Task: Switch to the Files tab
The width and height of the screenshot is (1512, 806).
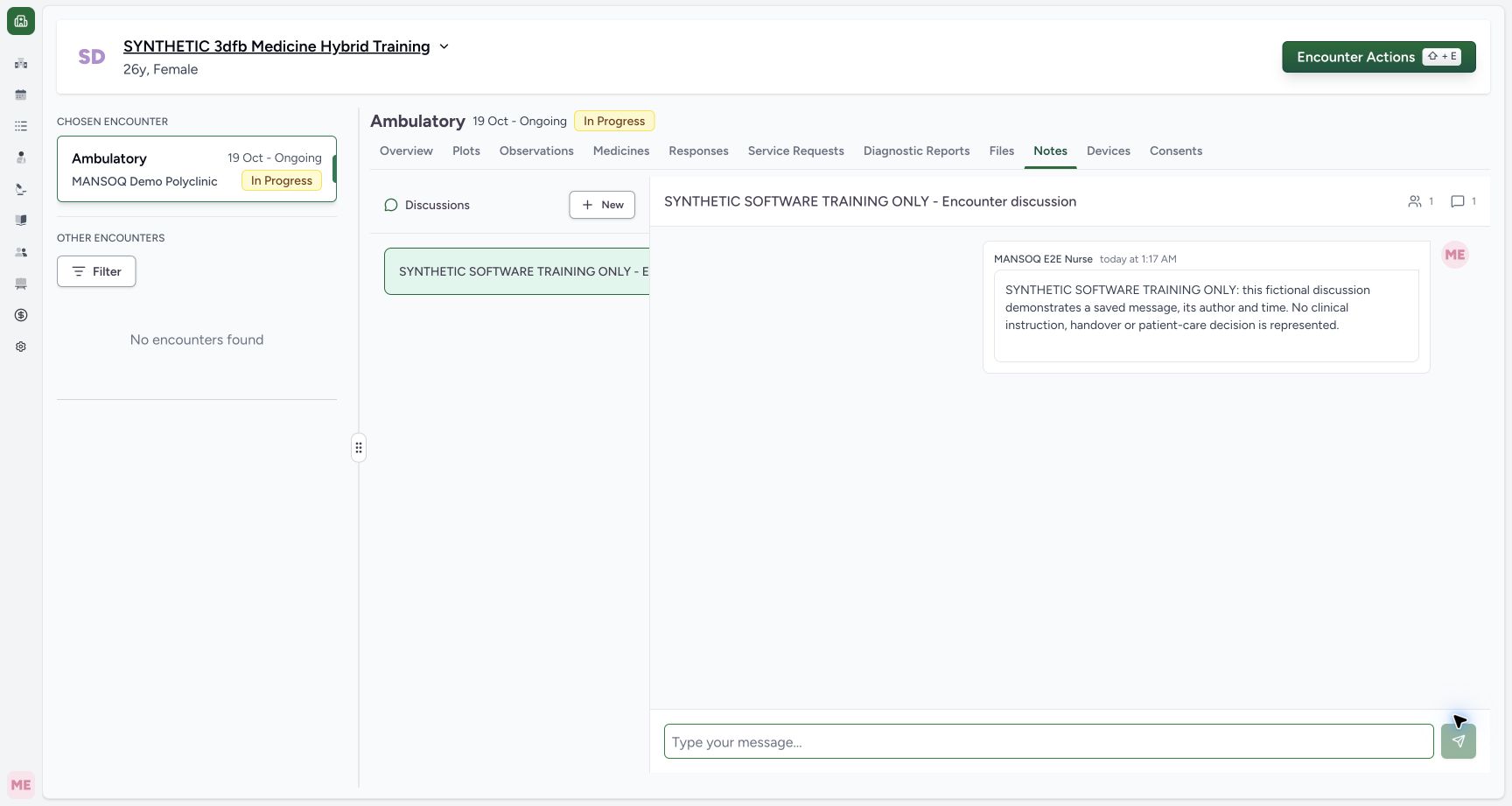Action: tap(1002, 151)
